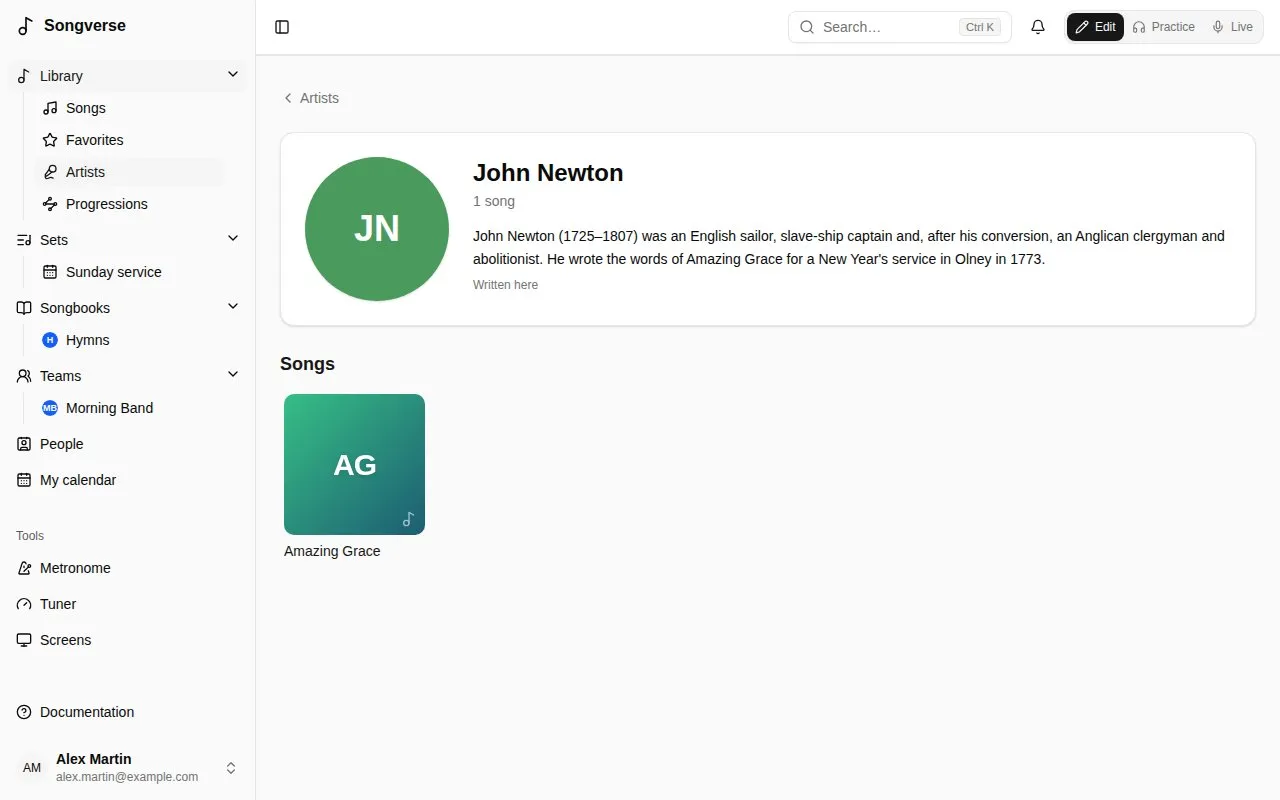Click the AM user avatar
The height and width of the screenshot is (800, 1280).
coord(32,768)
